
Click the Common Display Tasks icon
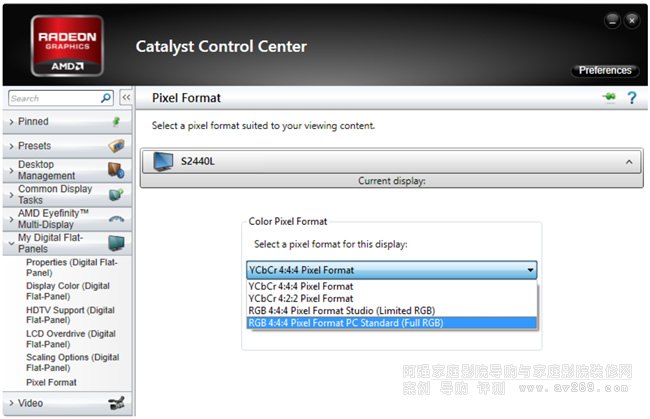(116, 194)
